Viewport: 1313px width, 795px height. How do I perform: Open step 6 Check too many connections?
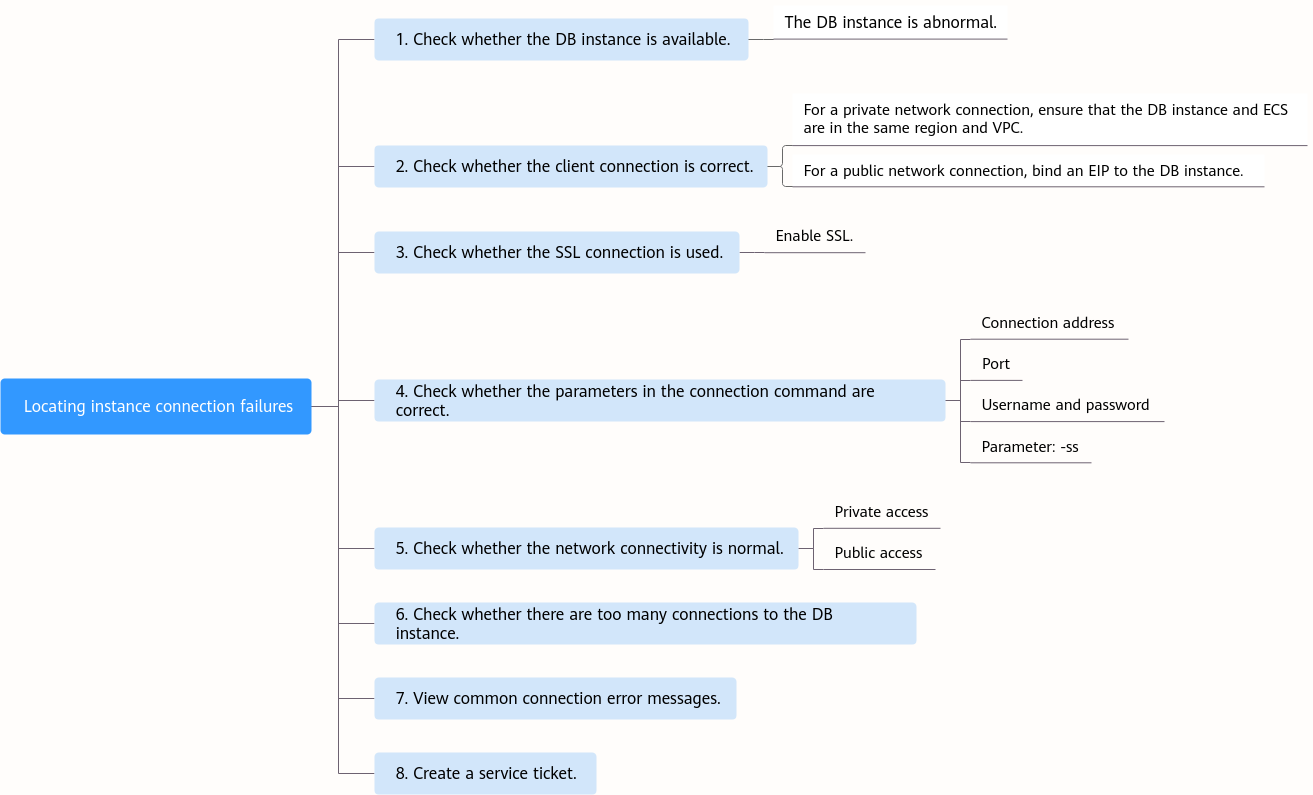coord(645,623)
